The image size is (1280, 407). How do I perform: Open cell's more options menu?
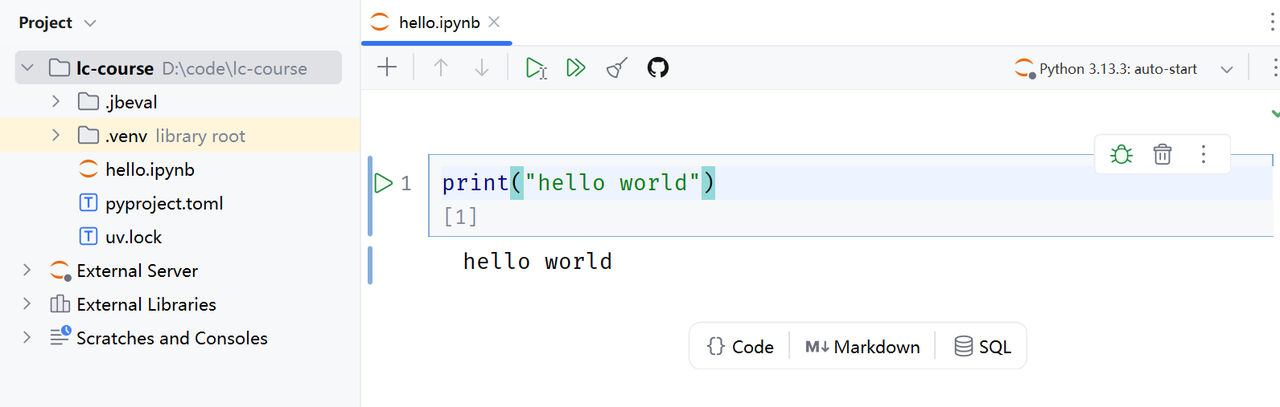click(1204, 154)
